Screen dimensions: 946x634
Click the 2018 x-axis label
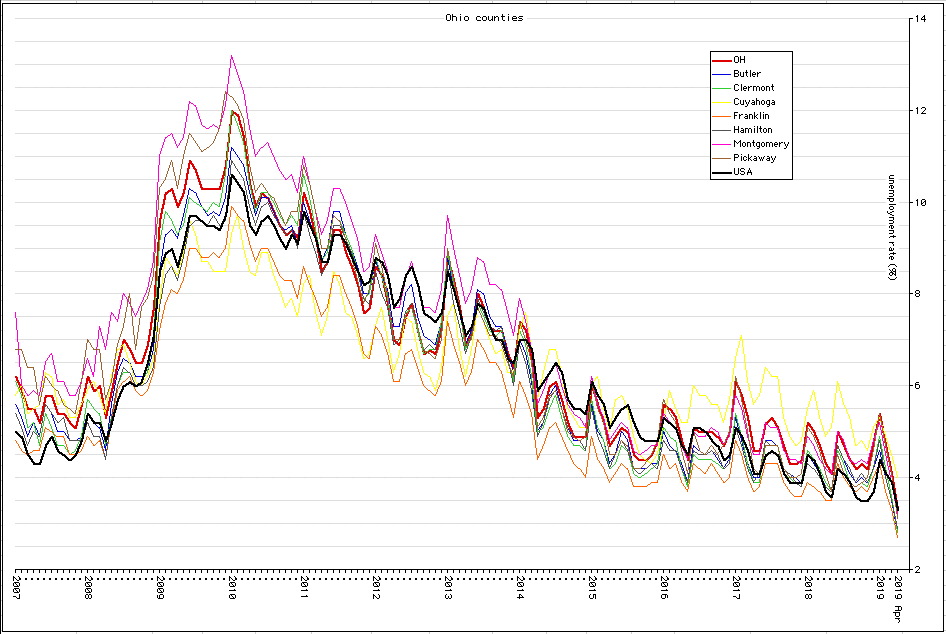[808, 588]
